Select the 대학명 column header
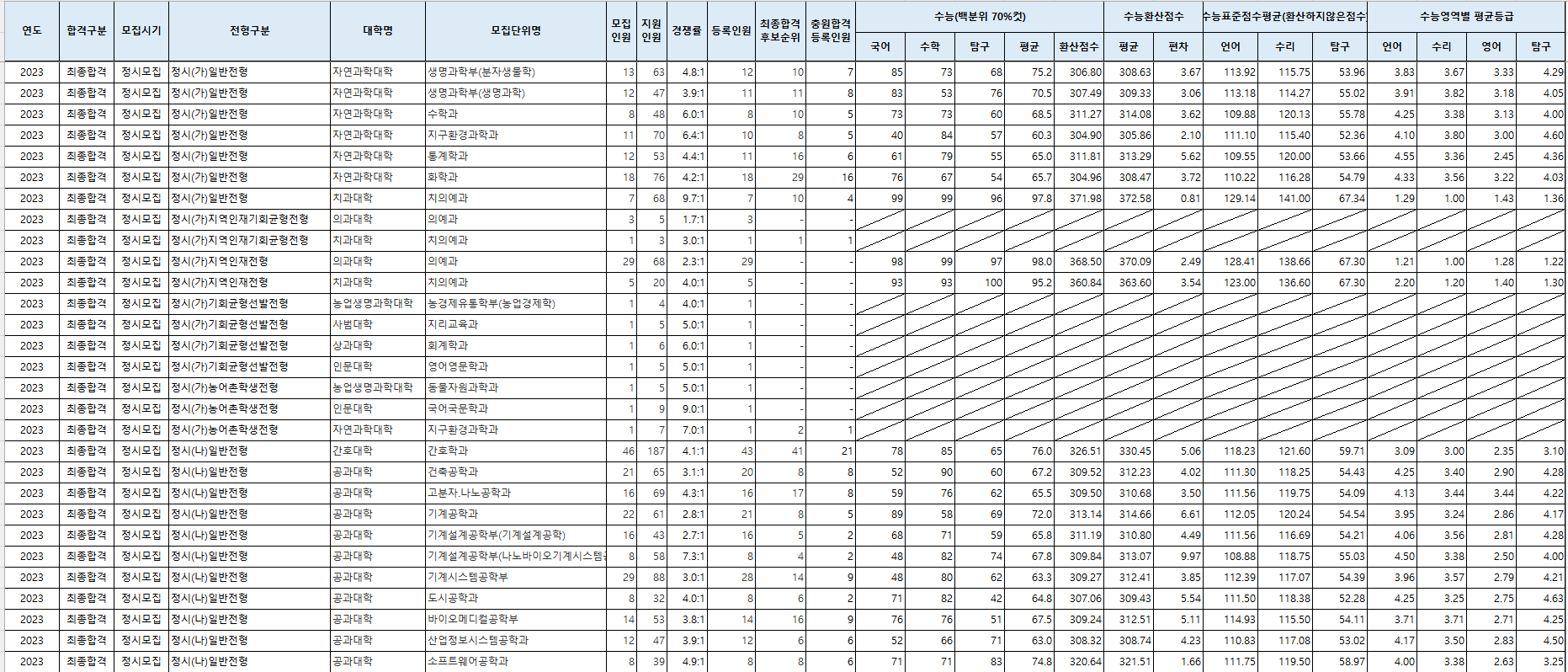The image size is (1568, 672). pyautogui.click(x=378, y=30)
